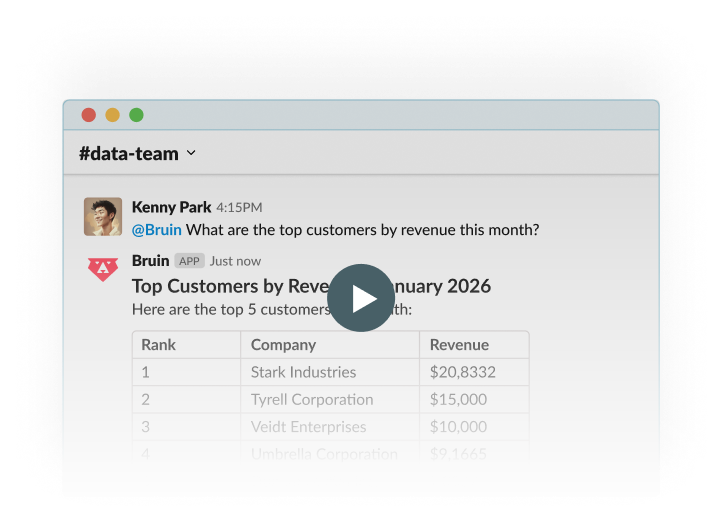
Task: Select the Bruin app sender name
Action: tap(151, 261)
